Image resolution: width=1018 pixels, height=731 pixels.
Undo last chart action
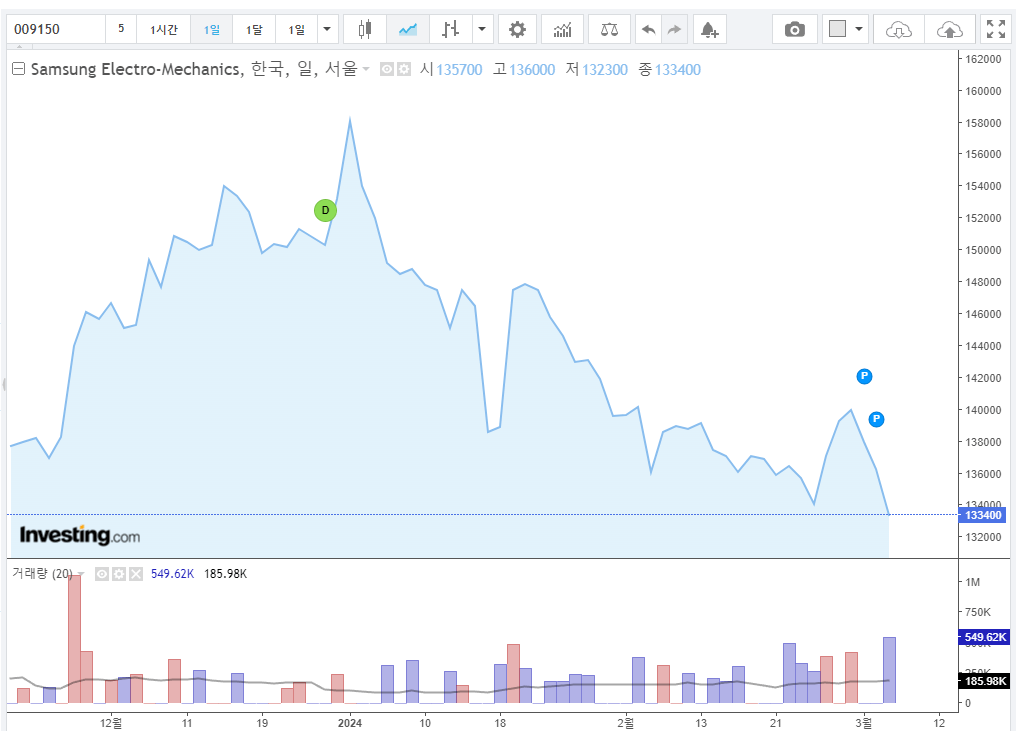[648, 29]
